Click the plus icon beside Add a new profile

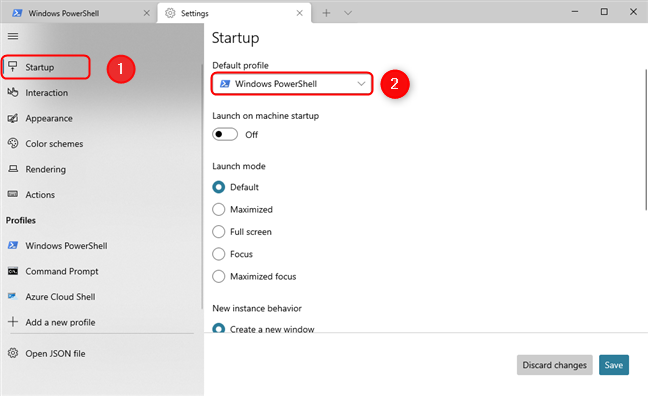click(x=13, y=322)
